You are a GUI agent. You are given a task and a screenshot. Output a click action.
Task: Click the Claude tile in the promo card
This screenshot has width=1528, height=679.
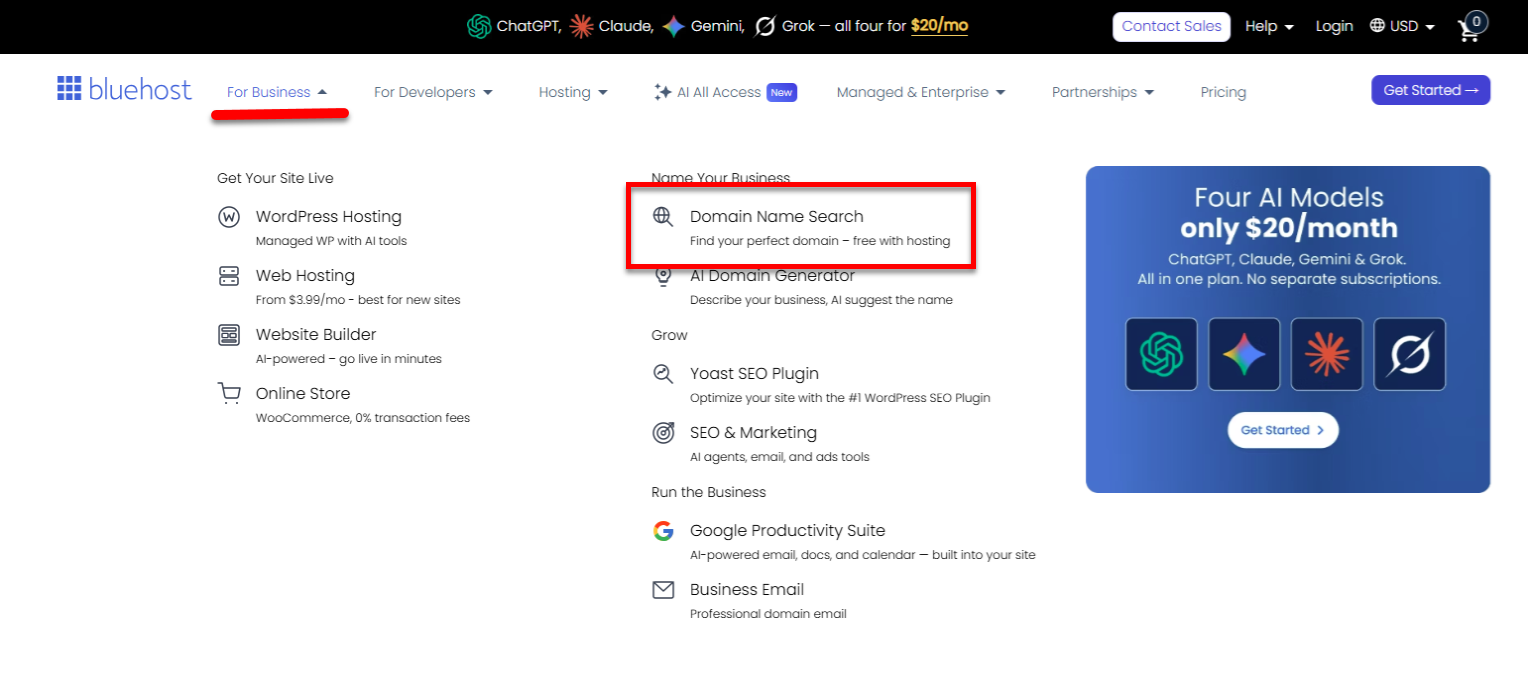click(x=1327, y=354)
